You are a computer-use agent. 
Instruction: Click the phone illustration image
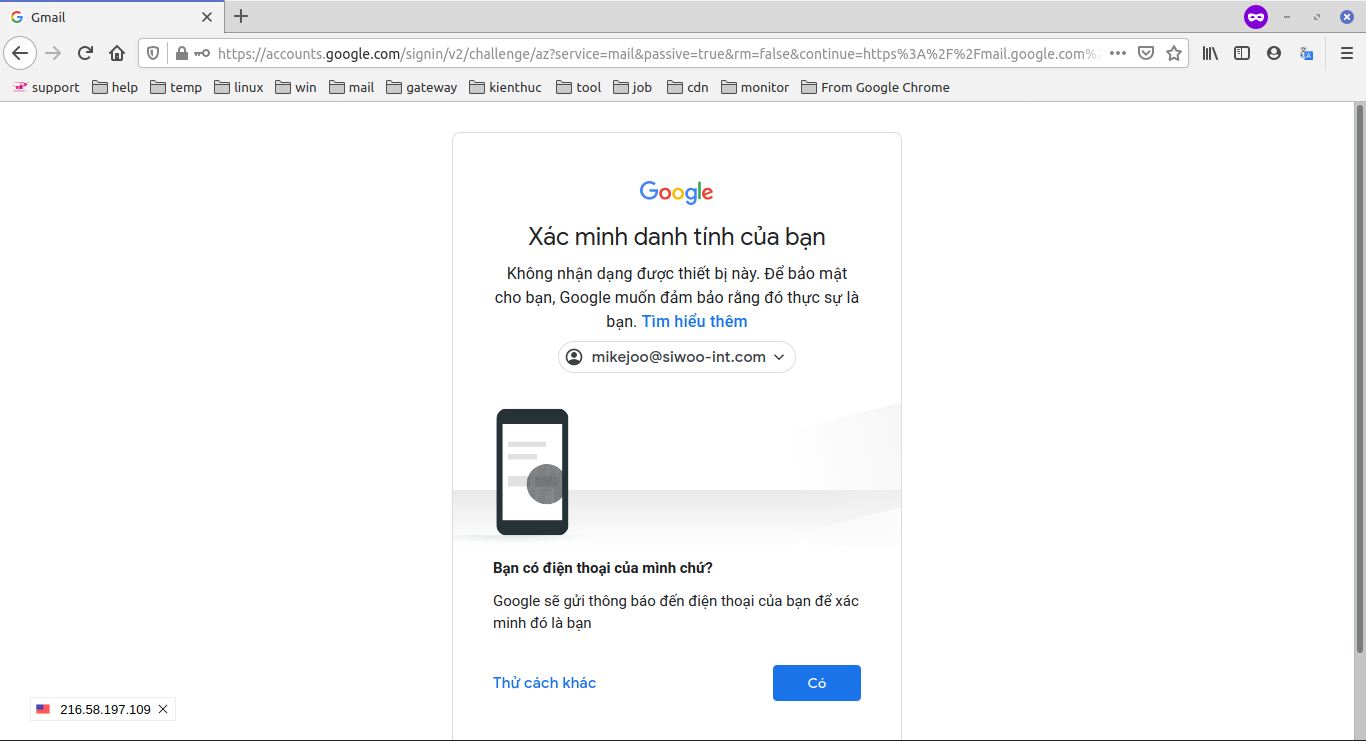click(532, 472)
